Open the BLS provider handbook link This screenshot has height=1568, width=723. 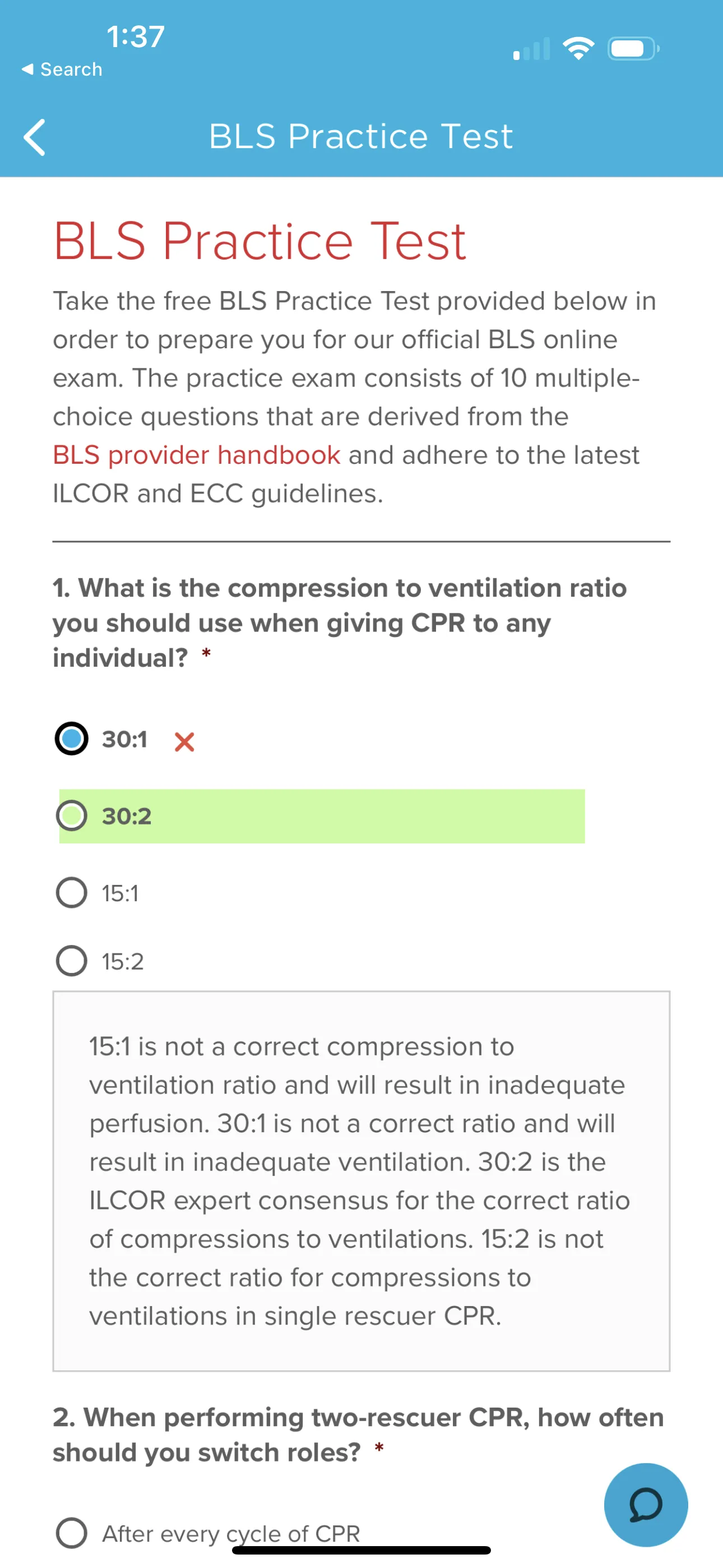[x=197, y=455]
